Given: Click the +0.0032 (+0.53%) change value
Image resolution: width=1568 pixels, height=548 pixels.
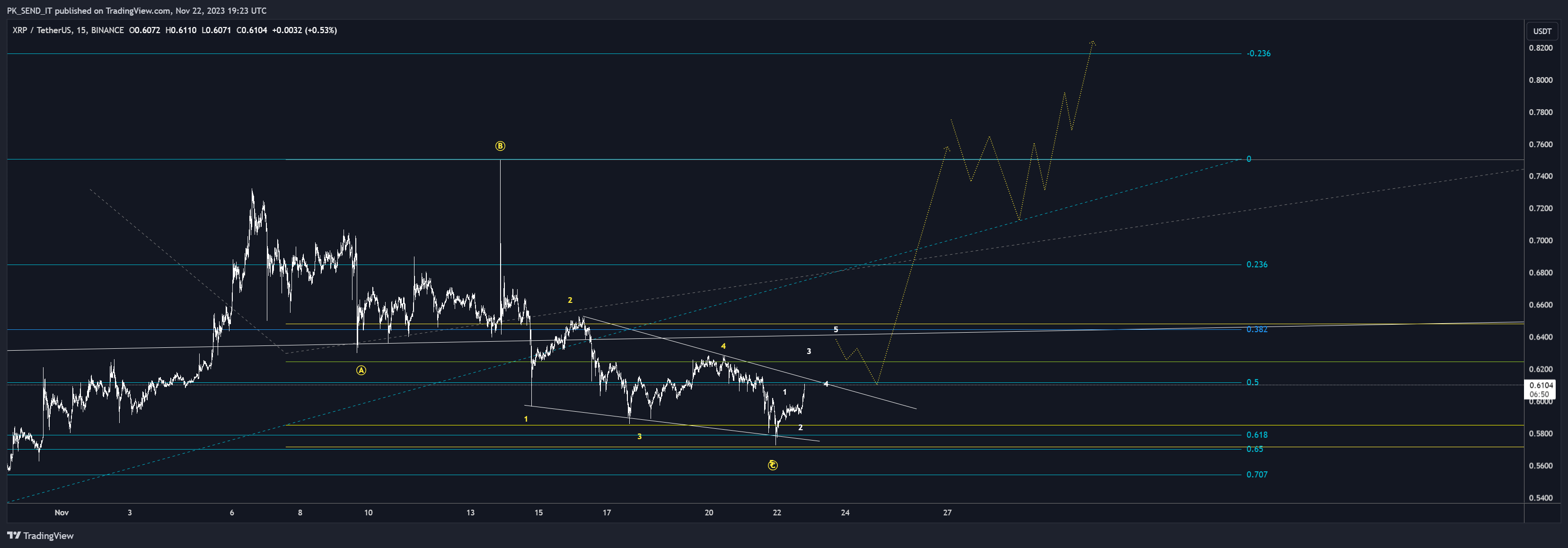Looking at the screenshot, I should click(304, 30).
